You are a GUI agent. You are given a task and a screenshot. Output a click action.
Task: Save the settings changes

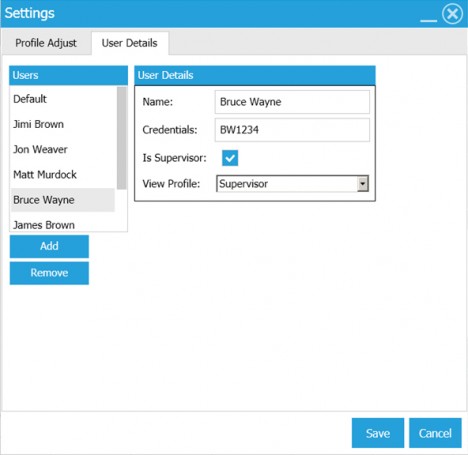click(378, 433)
